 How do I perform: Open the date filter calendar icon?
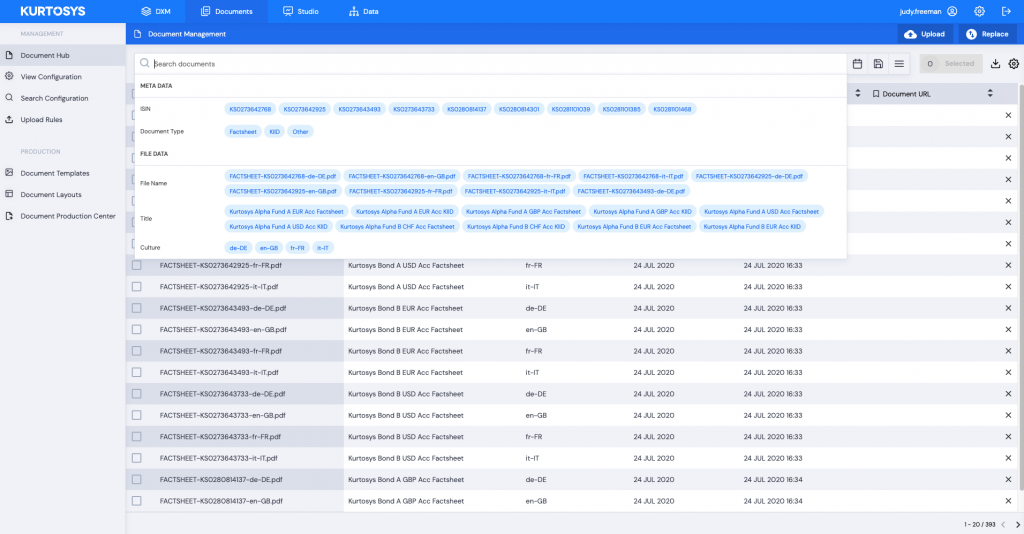[x=857, y=63]
